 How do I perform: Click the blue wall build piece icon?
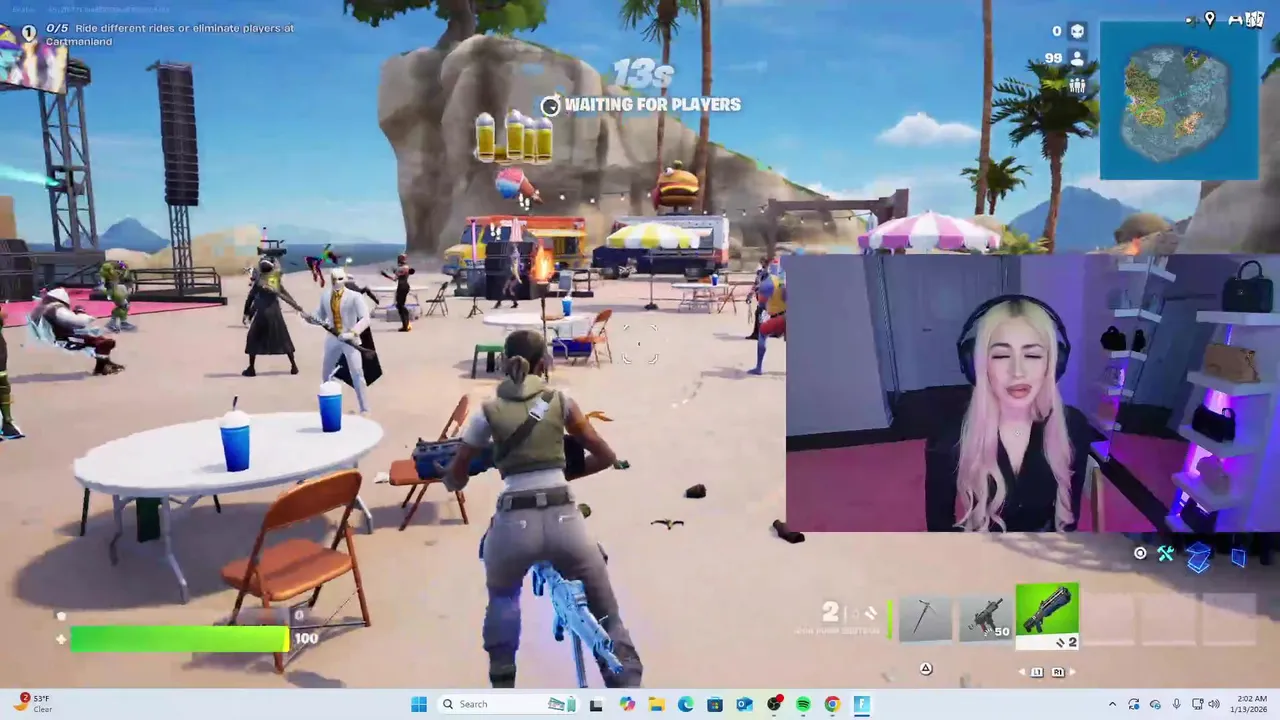[x=1238, y=558]
